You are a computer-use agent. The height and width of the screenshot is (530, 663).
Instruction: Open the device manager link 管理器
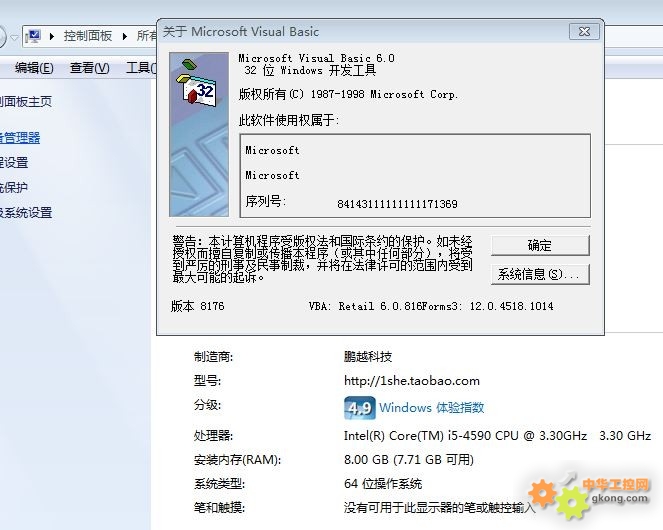coord(20,137)
